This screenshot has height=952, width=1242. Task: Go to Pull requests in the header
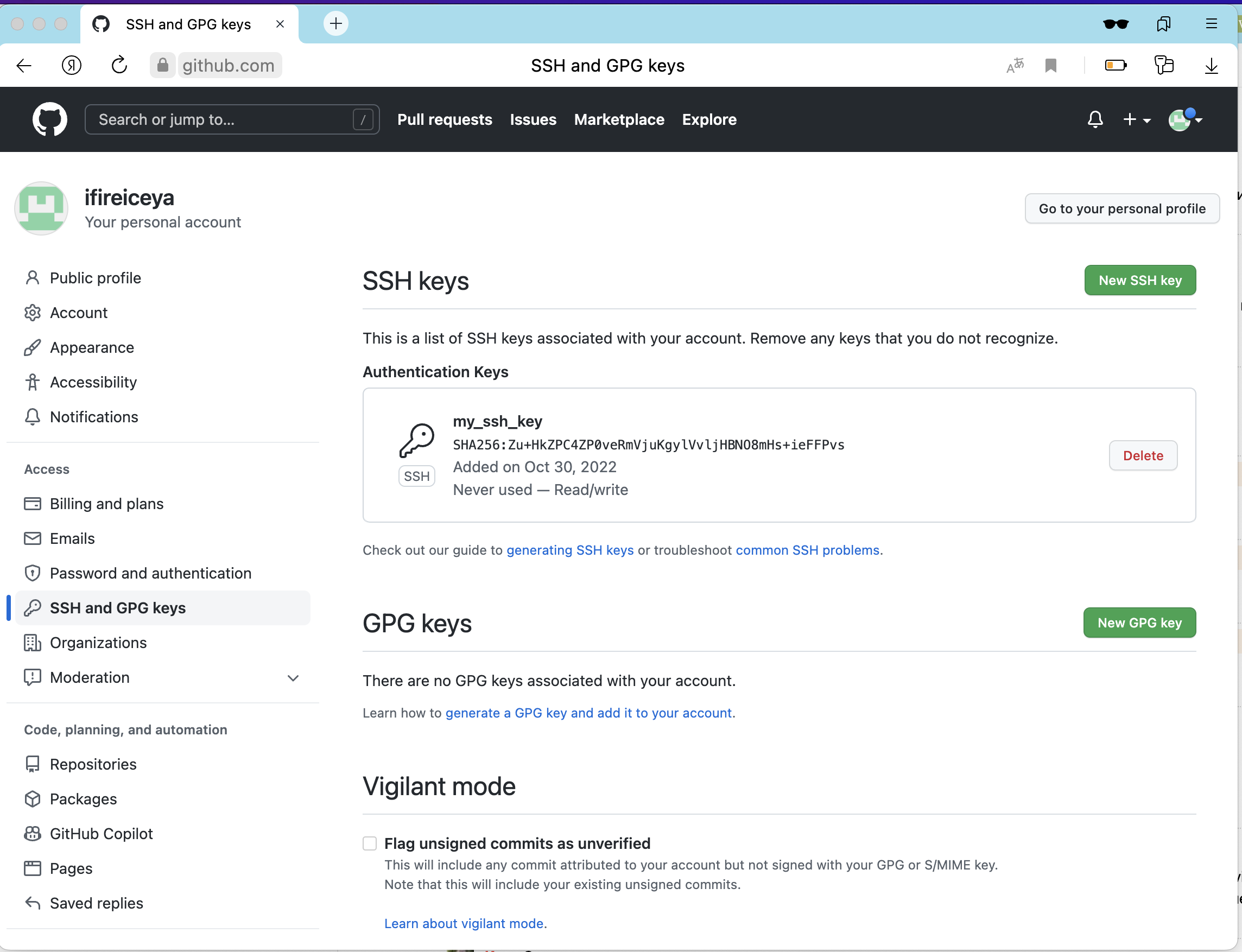coord(444,119)
